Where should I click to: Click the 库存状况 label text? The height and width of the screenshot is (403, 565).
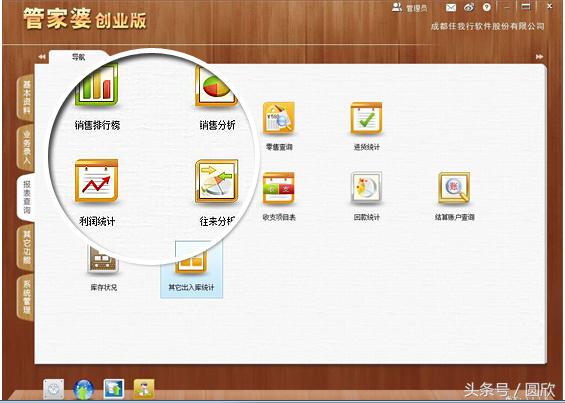click(104, 287)
